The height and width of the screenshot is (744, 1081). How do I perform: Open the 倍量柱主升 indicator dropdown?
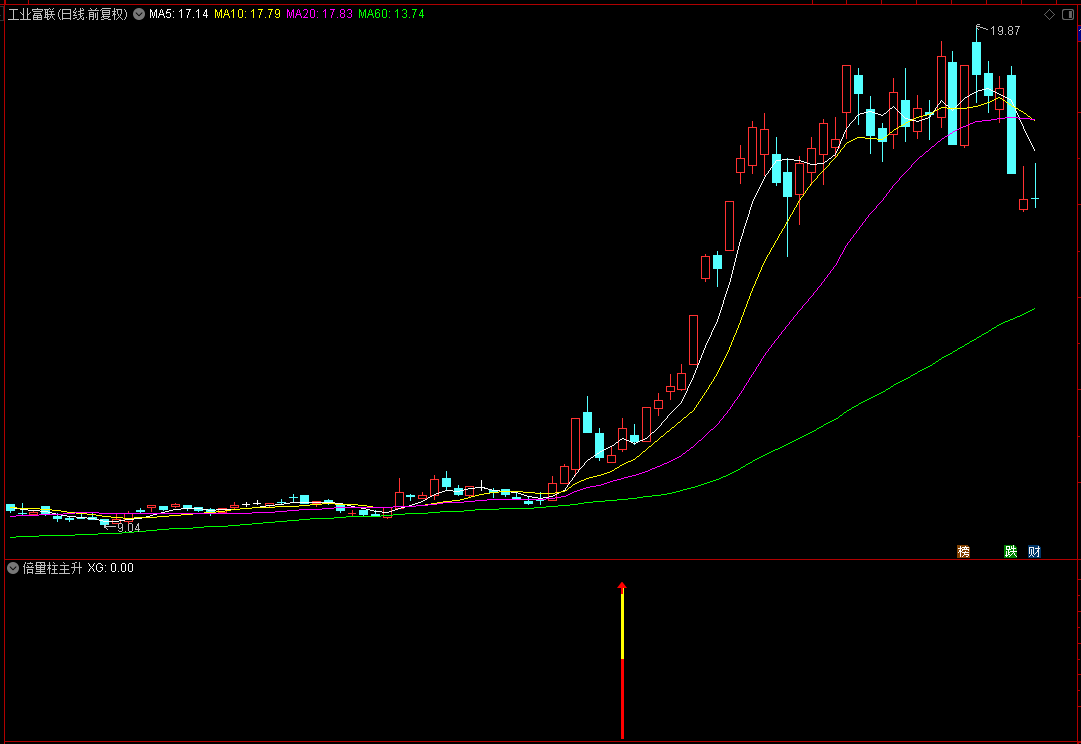pyautogui.click(x=13, y=568)
